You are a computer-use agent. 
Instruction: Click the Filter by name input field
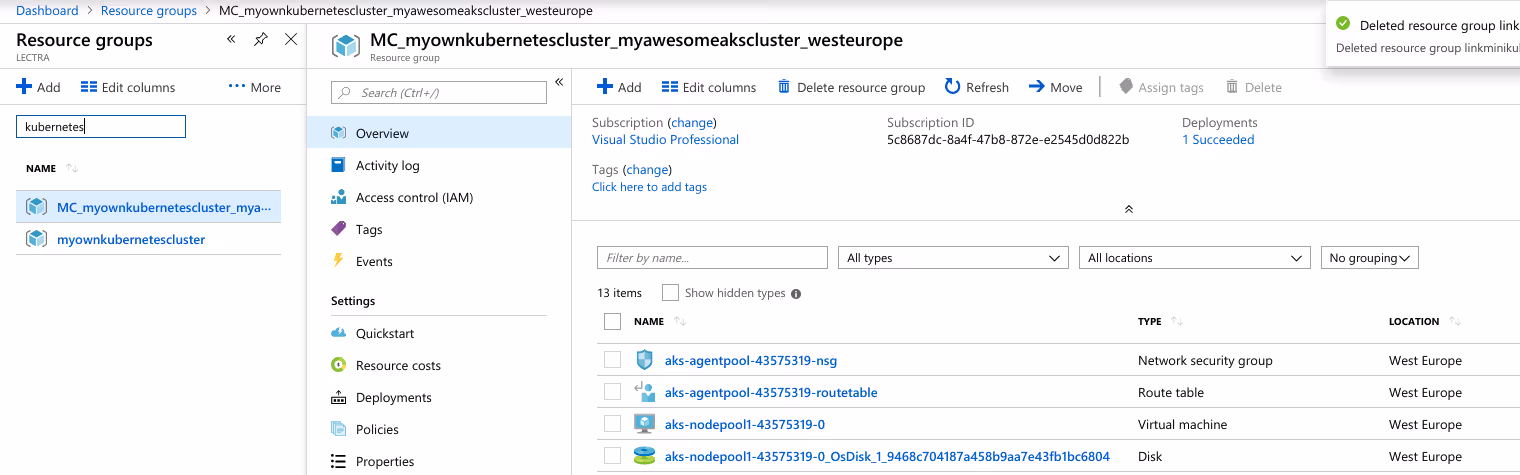pyautogui.click(x=712, y=258)
